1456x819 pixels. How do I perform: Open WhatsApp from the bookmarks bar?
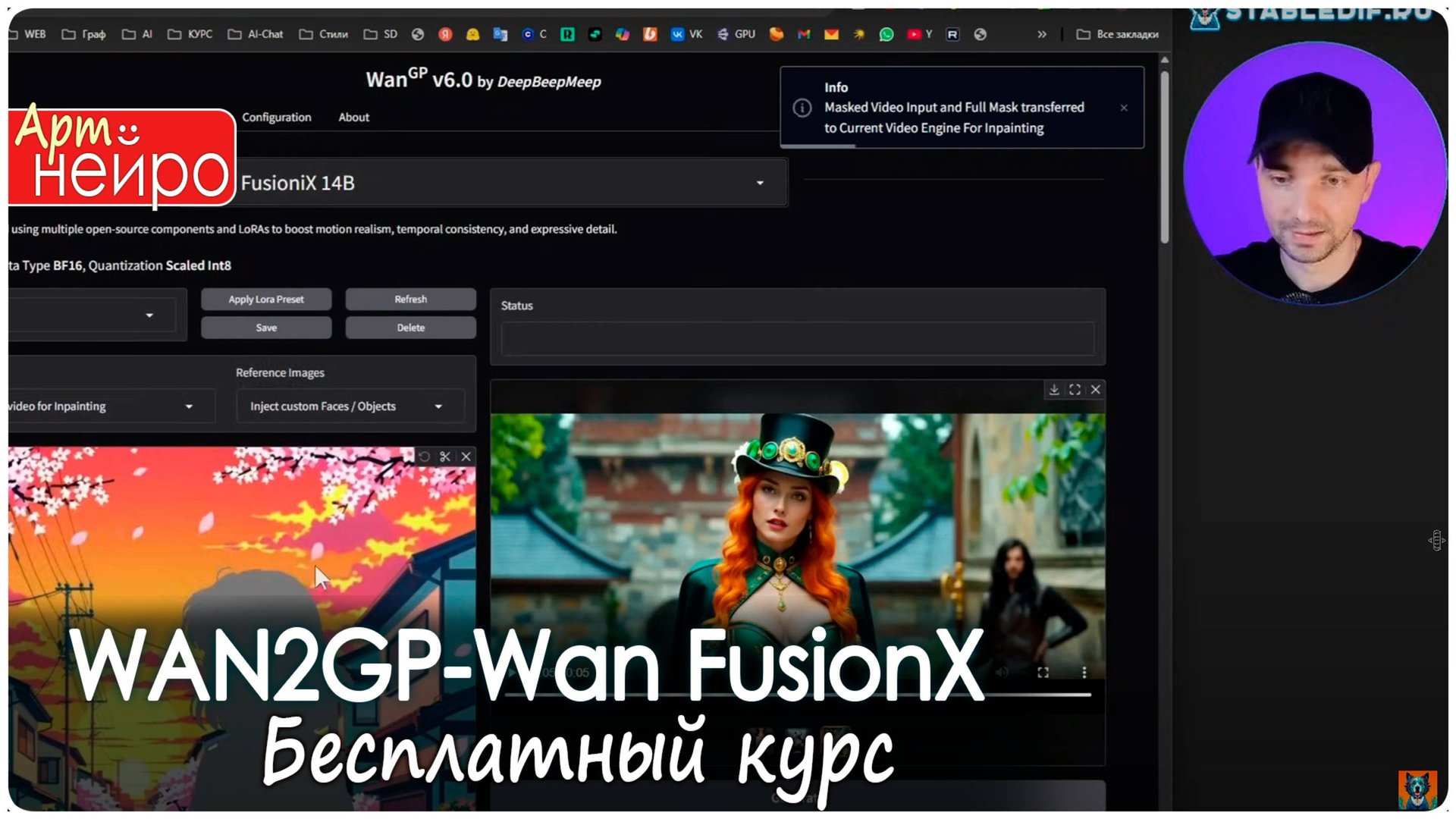tap(886, 34)
